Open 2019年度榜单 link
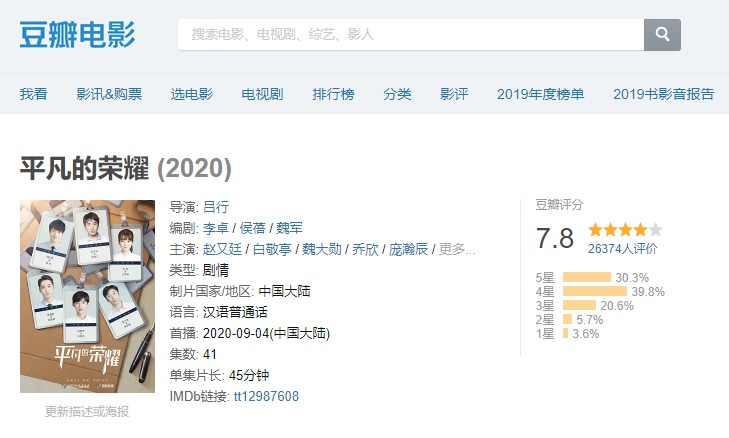729x438 pixels. (540, 94)
